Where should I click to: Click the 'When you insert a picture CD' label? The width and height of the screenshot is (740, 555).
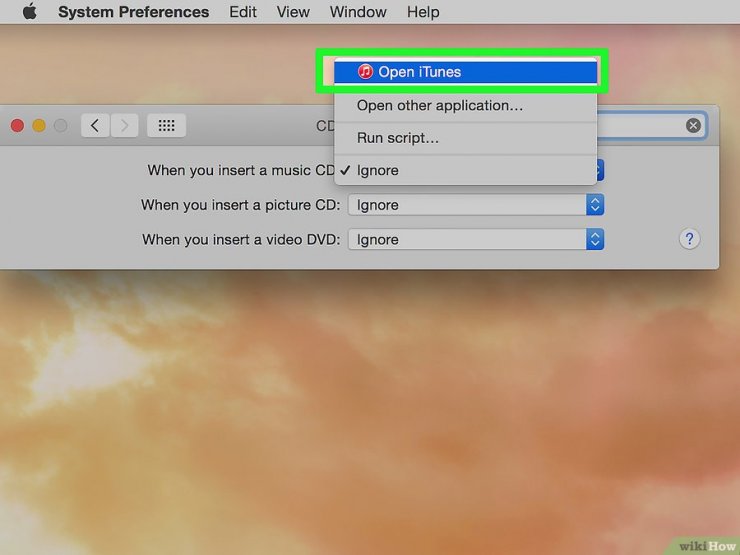click(x=241, y=205)
